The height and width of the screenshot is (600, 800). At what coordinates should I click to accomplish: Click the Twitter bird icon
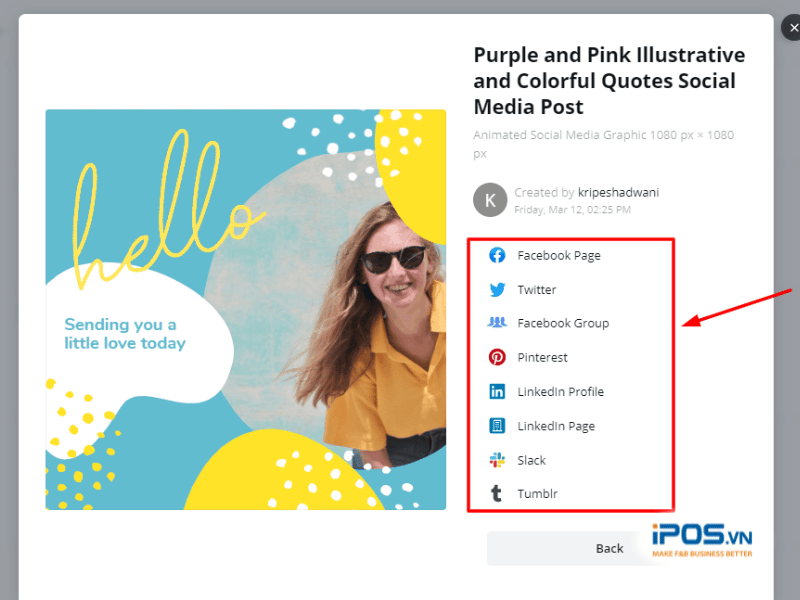point(497,290)
